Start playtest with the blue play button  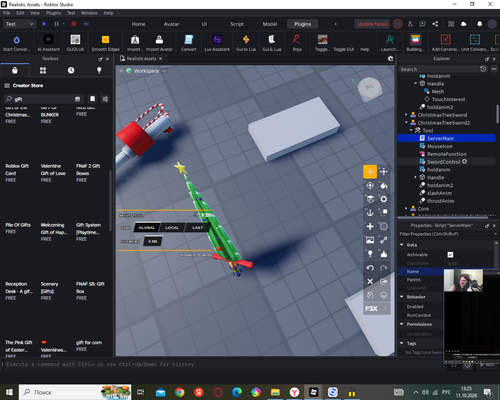(44, 24)
